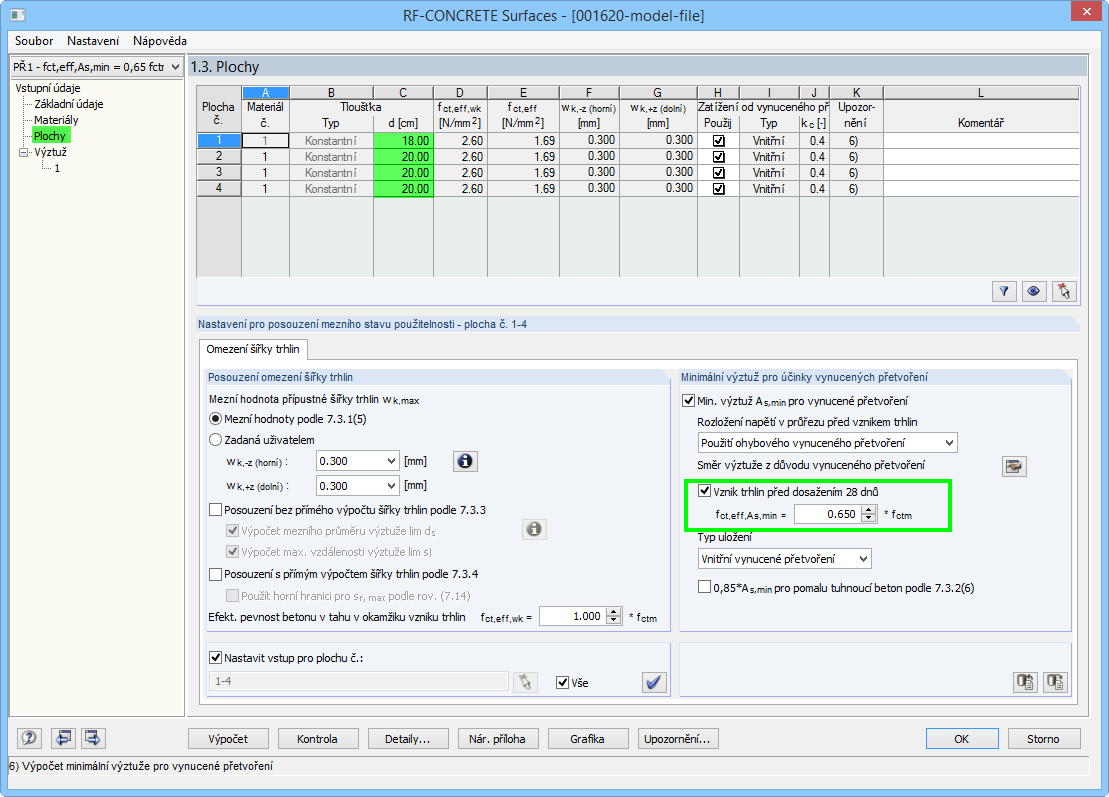
Task: Click Vnitřní type cell in row 2
Action: coord(769,157)
